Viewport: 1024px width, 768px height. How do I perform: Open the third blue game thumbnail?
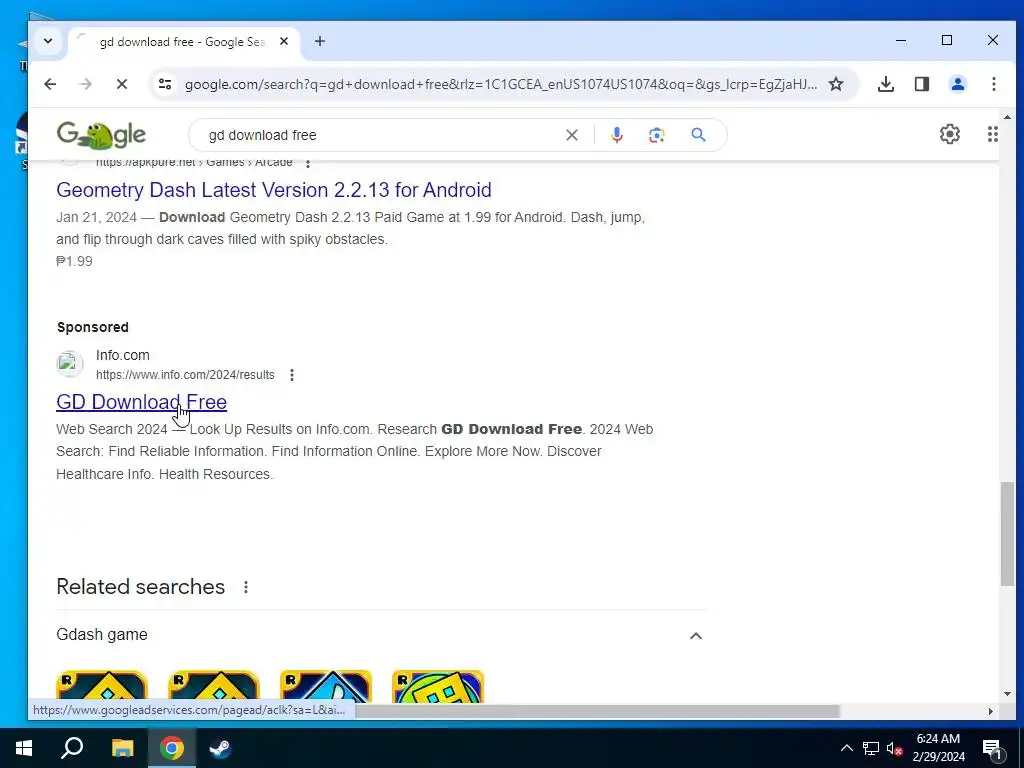(x=326, y=687)
